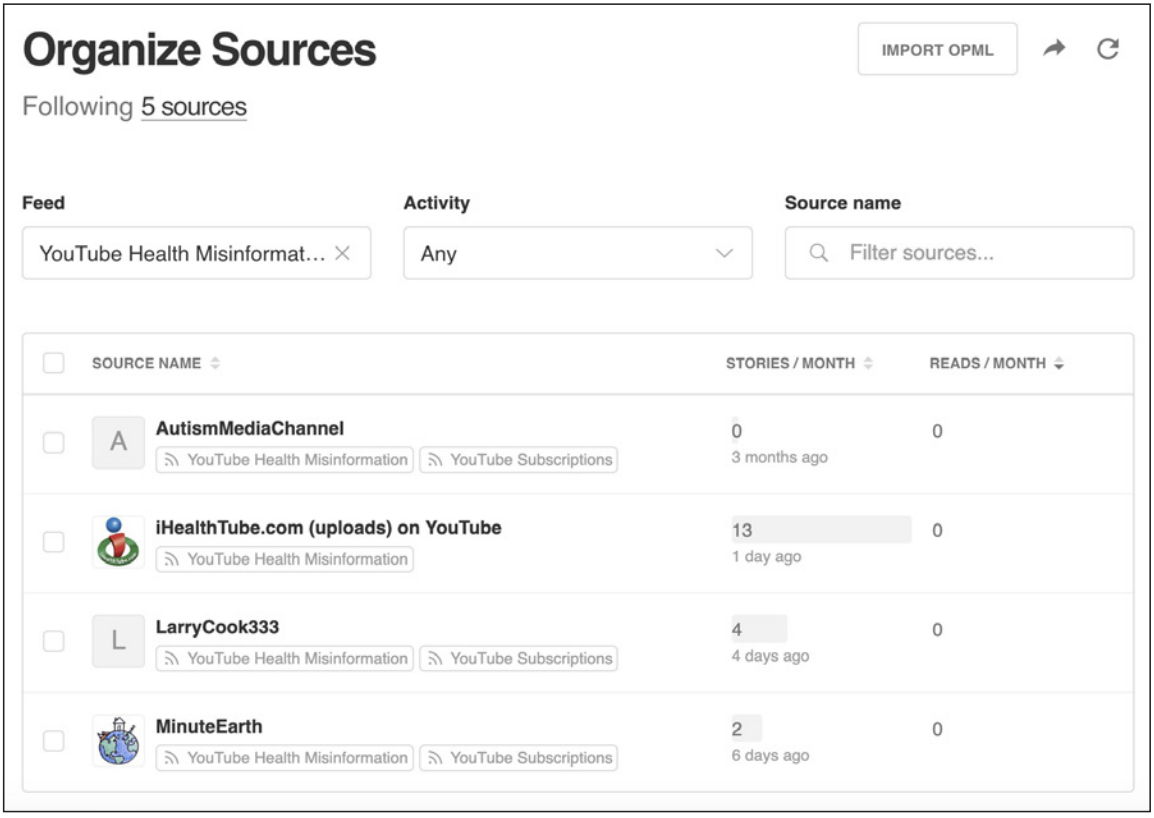Click the MinuteEarth globe icon
Viewport: 1154px width, 818px height.
118,741
